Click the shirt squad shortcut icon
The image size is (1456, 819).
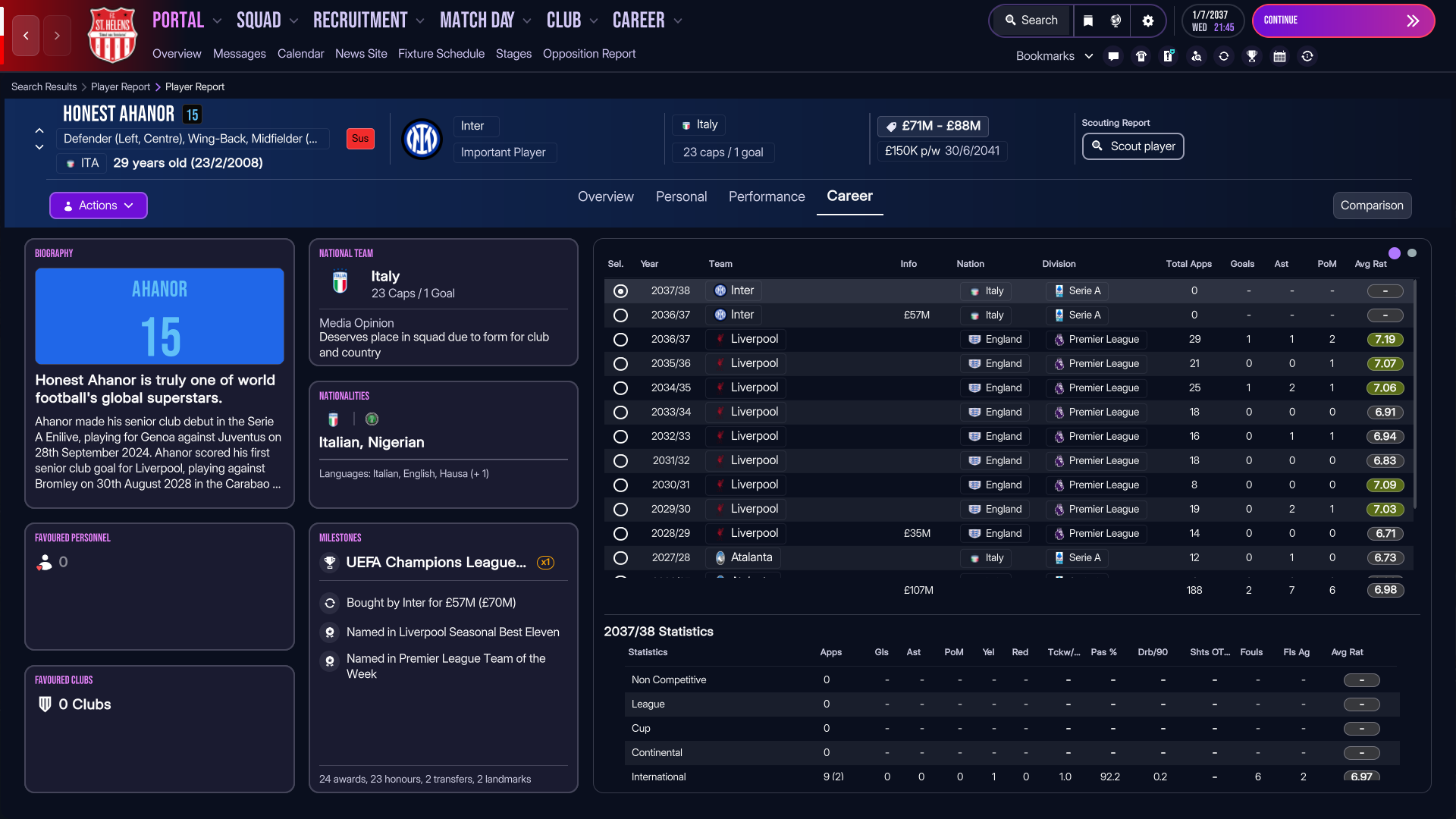click(x=1141, y=56)
